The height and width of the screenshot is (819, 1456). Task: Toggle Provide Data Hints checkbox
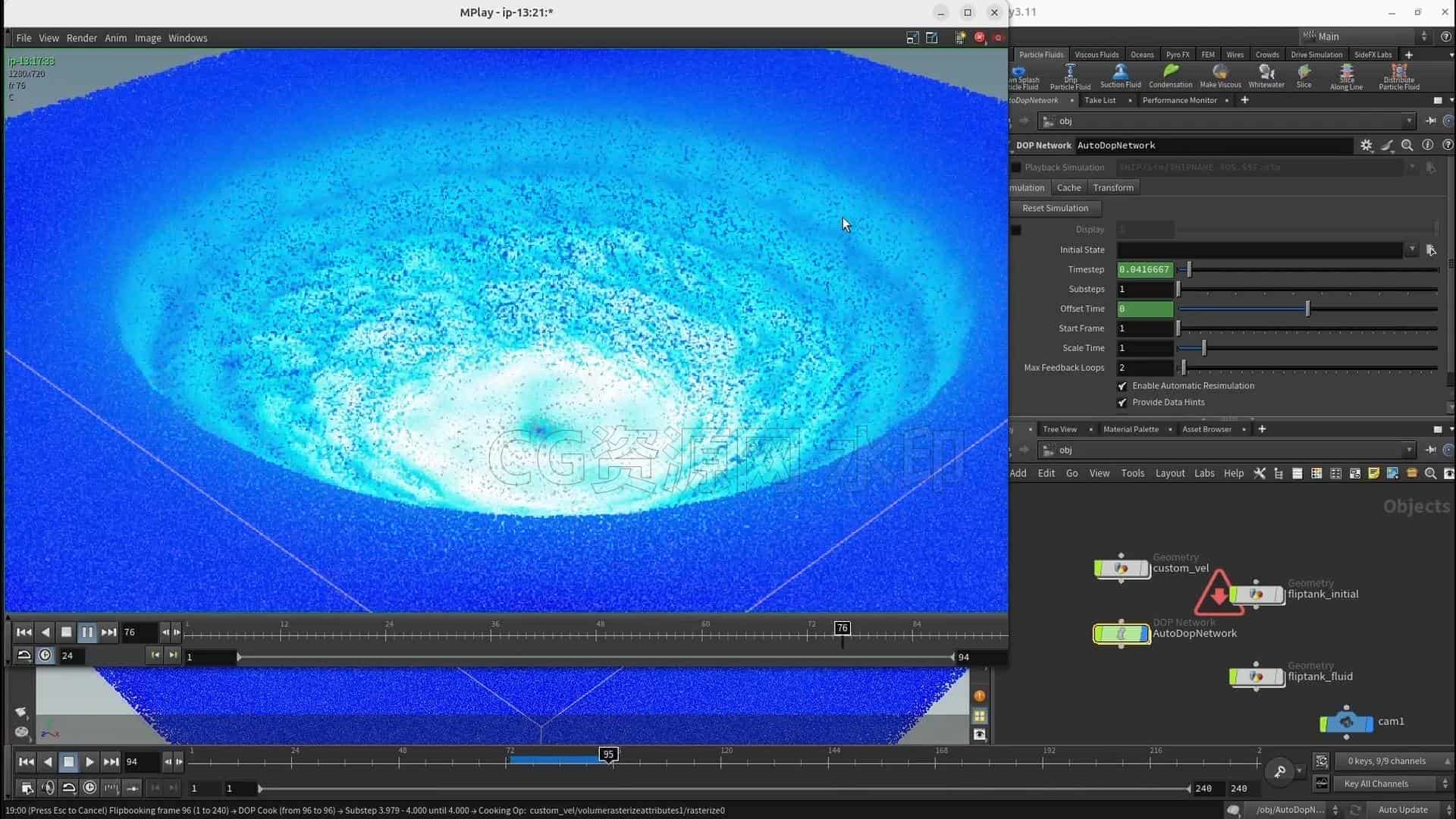(1122, 403)
